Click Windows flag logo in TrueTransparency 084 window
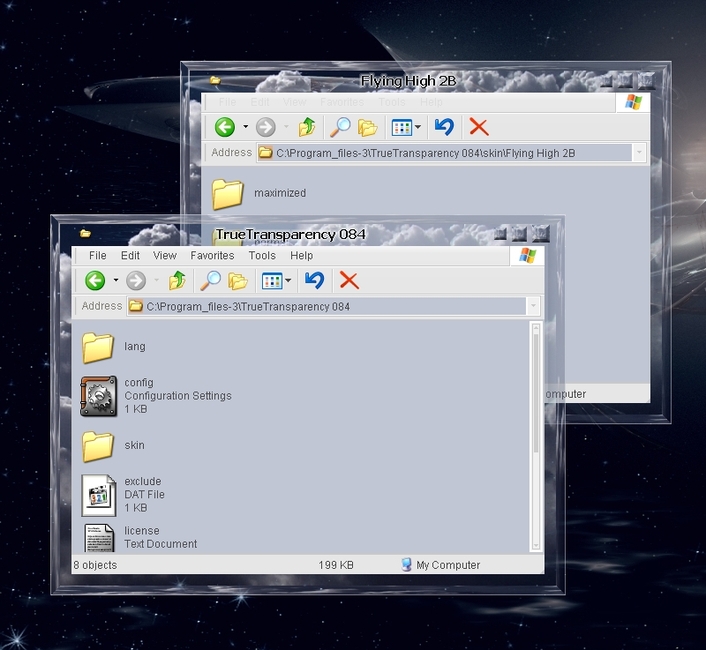The height and width of the screenshot is (650, 706). tap(527, 255)
